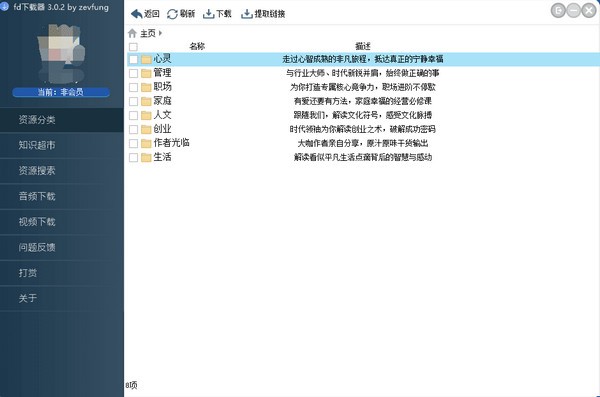The height and width of the screenshot is (397, 600).
Task: Select the 职场 folder name
Action: [x=162, y=87]
